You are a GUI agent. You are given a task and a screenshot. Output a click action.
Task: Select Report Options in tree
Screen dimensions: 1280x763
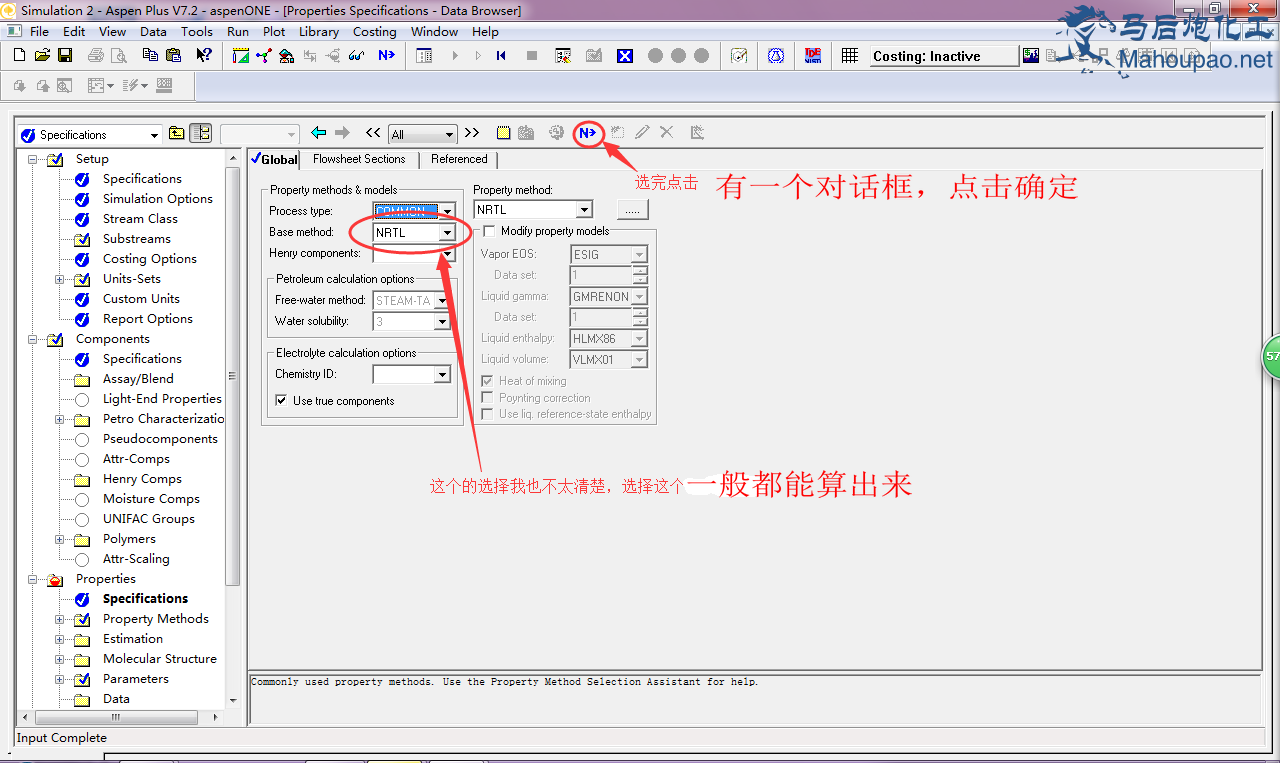[148, 319]
